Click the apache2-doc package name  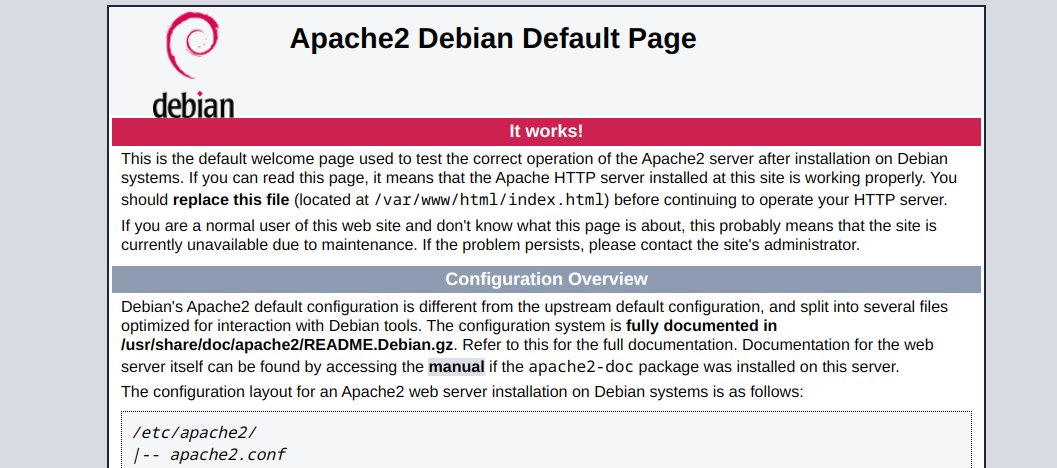tap(583, 368)
